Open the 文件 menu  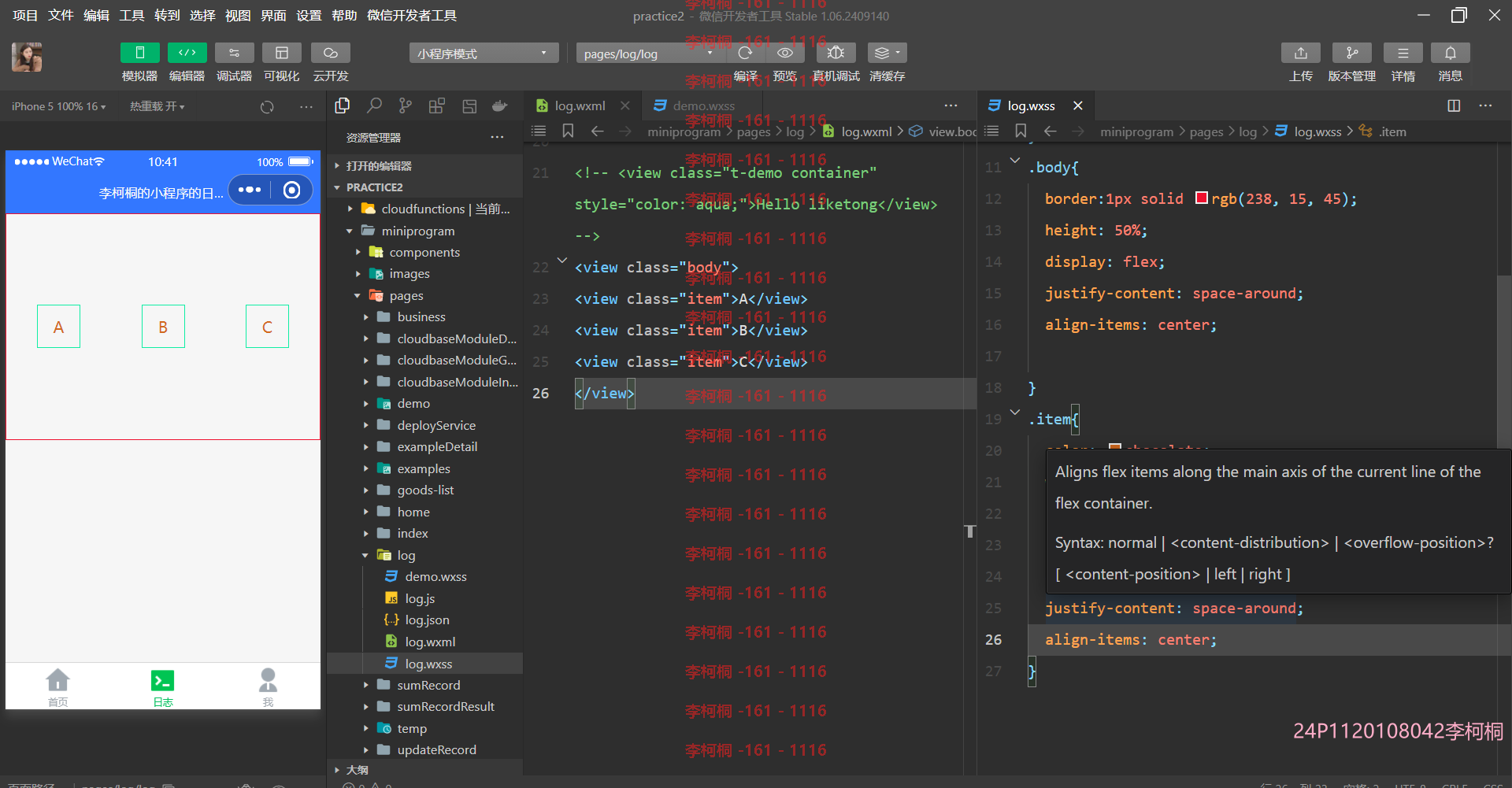click(x=61, y=15)
